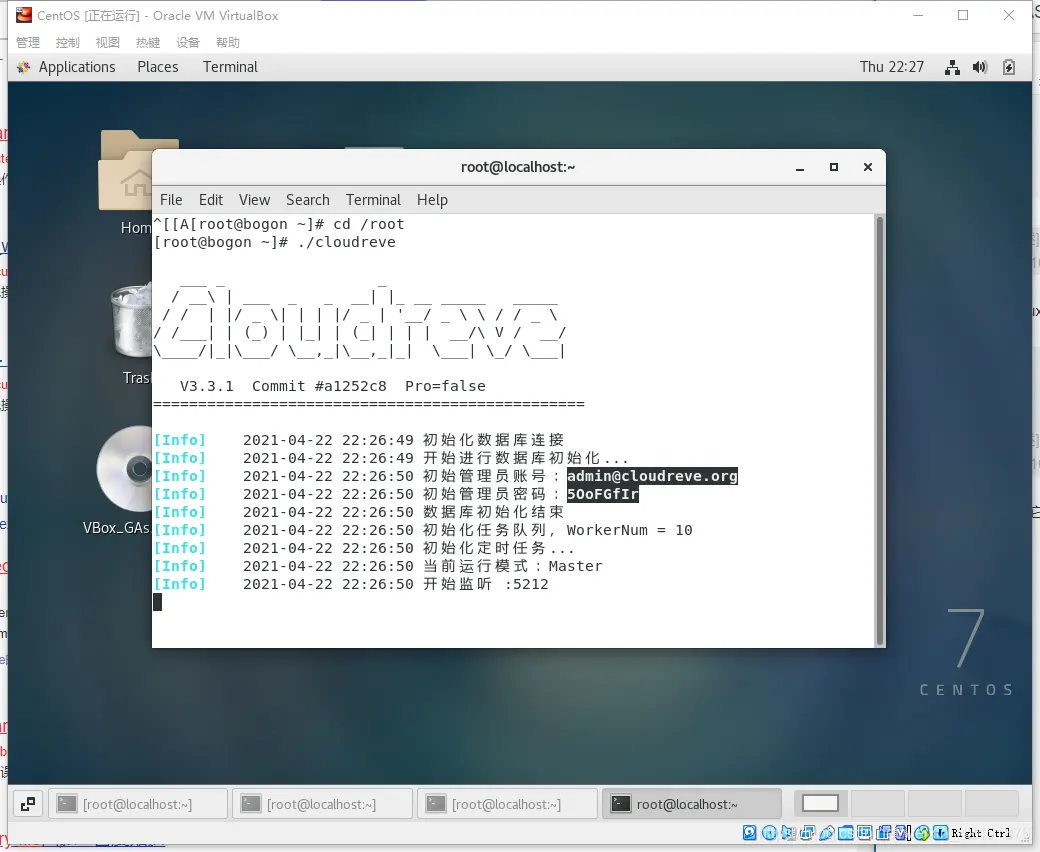The image size is (1040, 852).
Task: Switch to the fourth workspace
Action: (992, 804)
